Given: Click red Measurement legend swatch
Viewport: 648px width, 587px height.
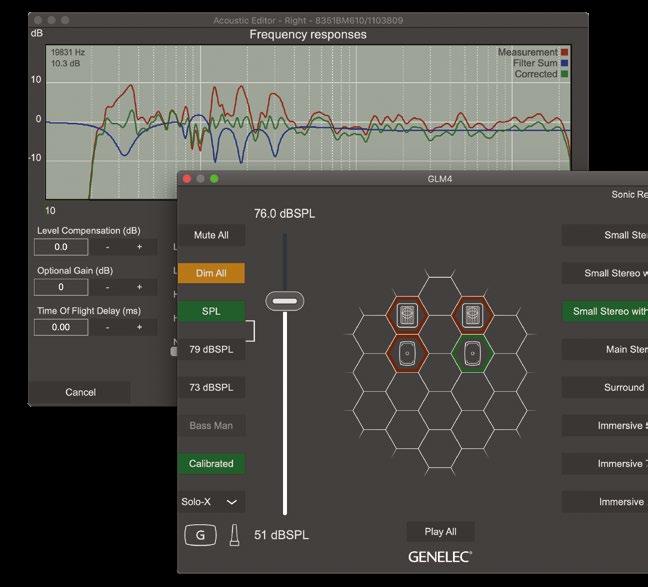Looking at the screenshot, I should click(565, 52).
